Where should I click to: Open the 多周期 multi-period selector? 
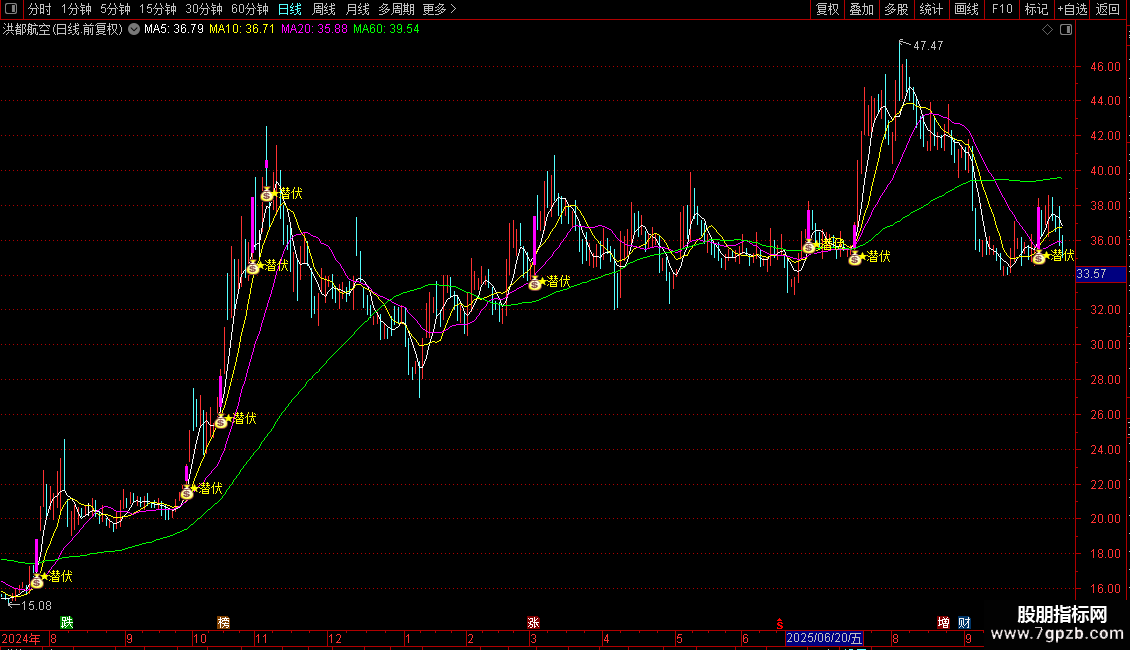click(x=396, y=9)
